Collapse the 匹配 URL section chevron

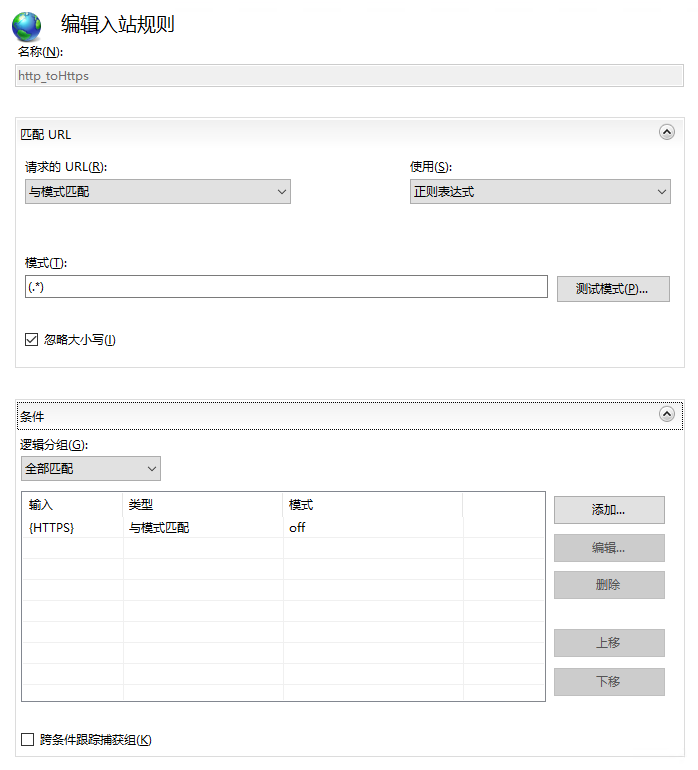coord(666,132)
